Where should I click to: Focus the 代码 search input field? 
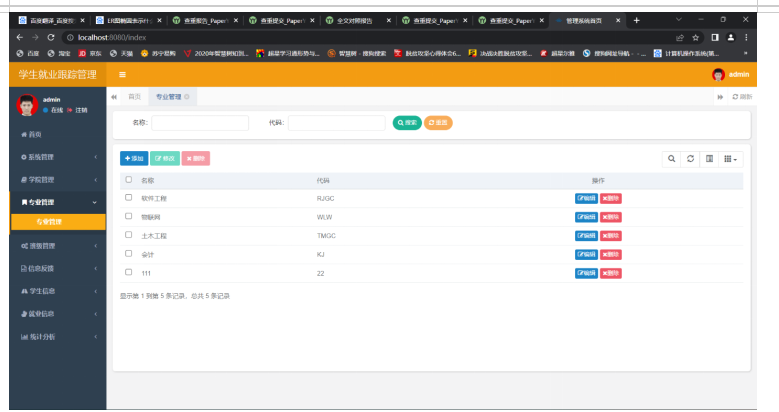tap(336, 123)
